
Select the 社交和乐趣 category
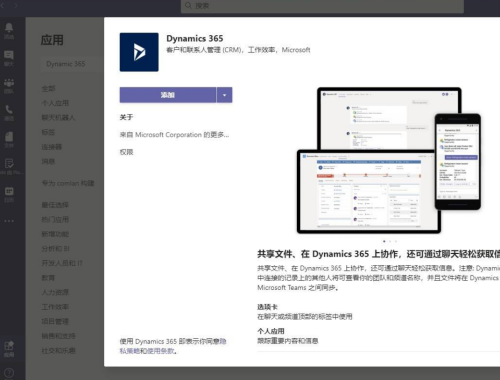pyautogui.click(x=58, y=350)
